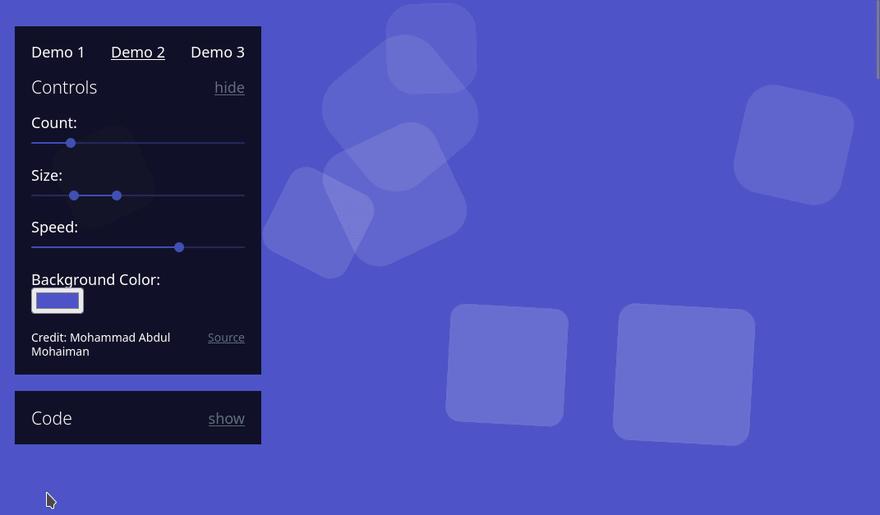Click the Size slider's lower handle

74,195
